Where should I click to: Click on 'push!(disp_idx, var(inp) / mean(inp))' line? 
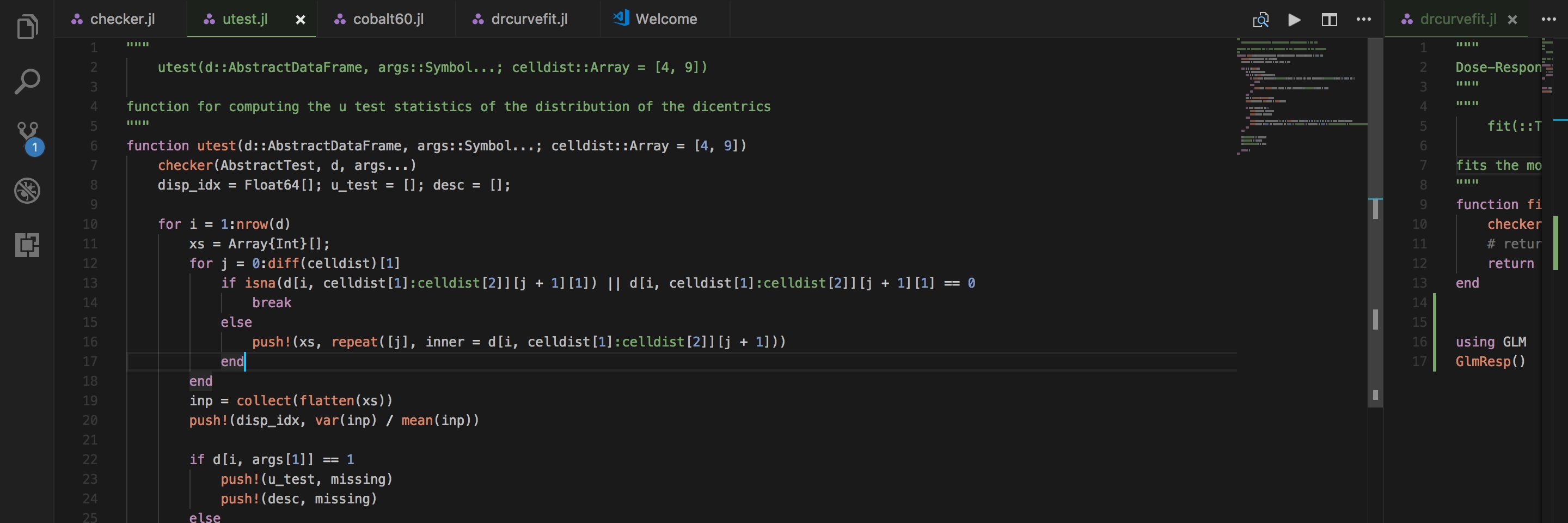(x=334, y=420)
